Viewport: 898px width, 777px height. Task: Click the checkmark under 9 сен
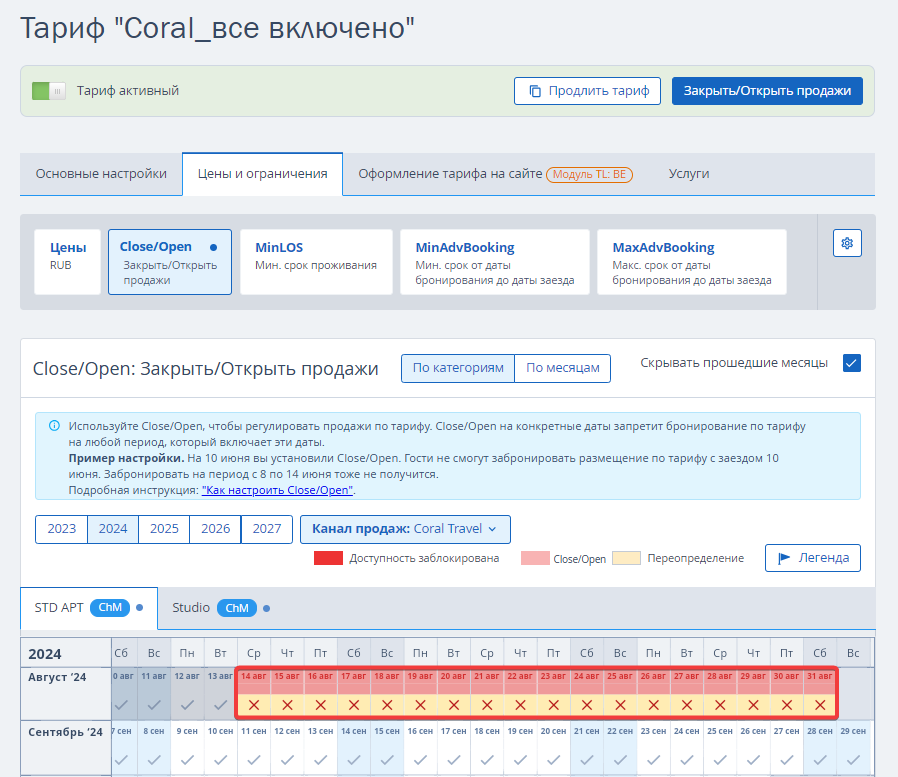click(187, 760)
